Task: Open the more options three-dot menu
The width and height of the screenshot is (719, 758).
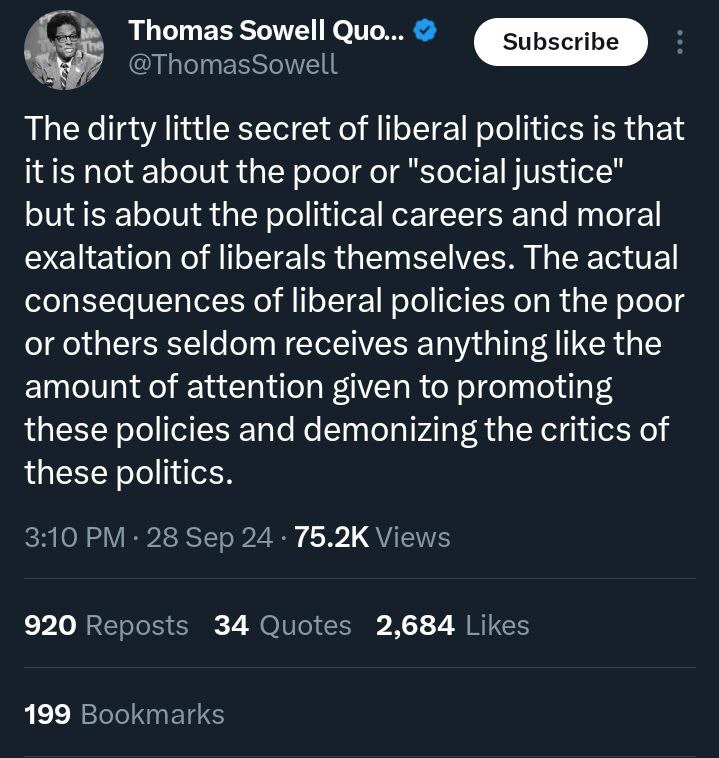Action: 681,42
